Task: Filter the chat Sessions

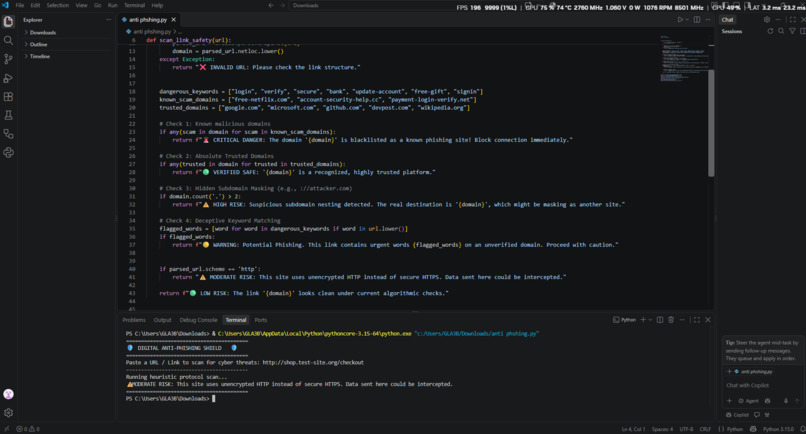Action: pos(792,31)
